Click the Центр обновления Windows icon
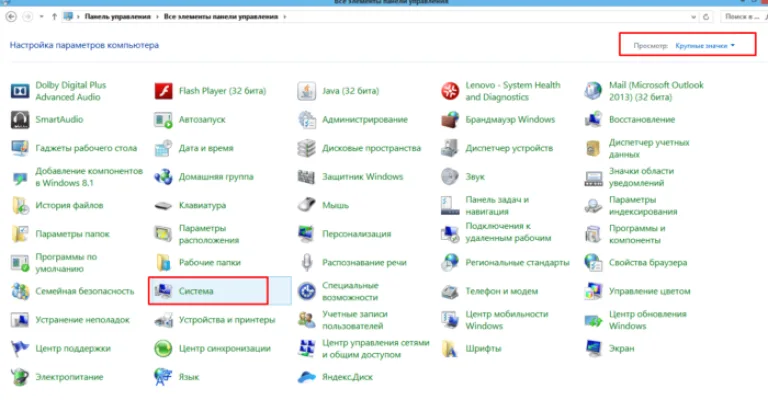Image resolution: width=768 pixels, height=400 pixels. [593, 320]
